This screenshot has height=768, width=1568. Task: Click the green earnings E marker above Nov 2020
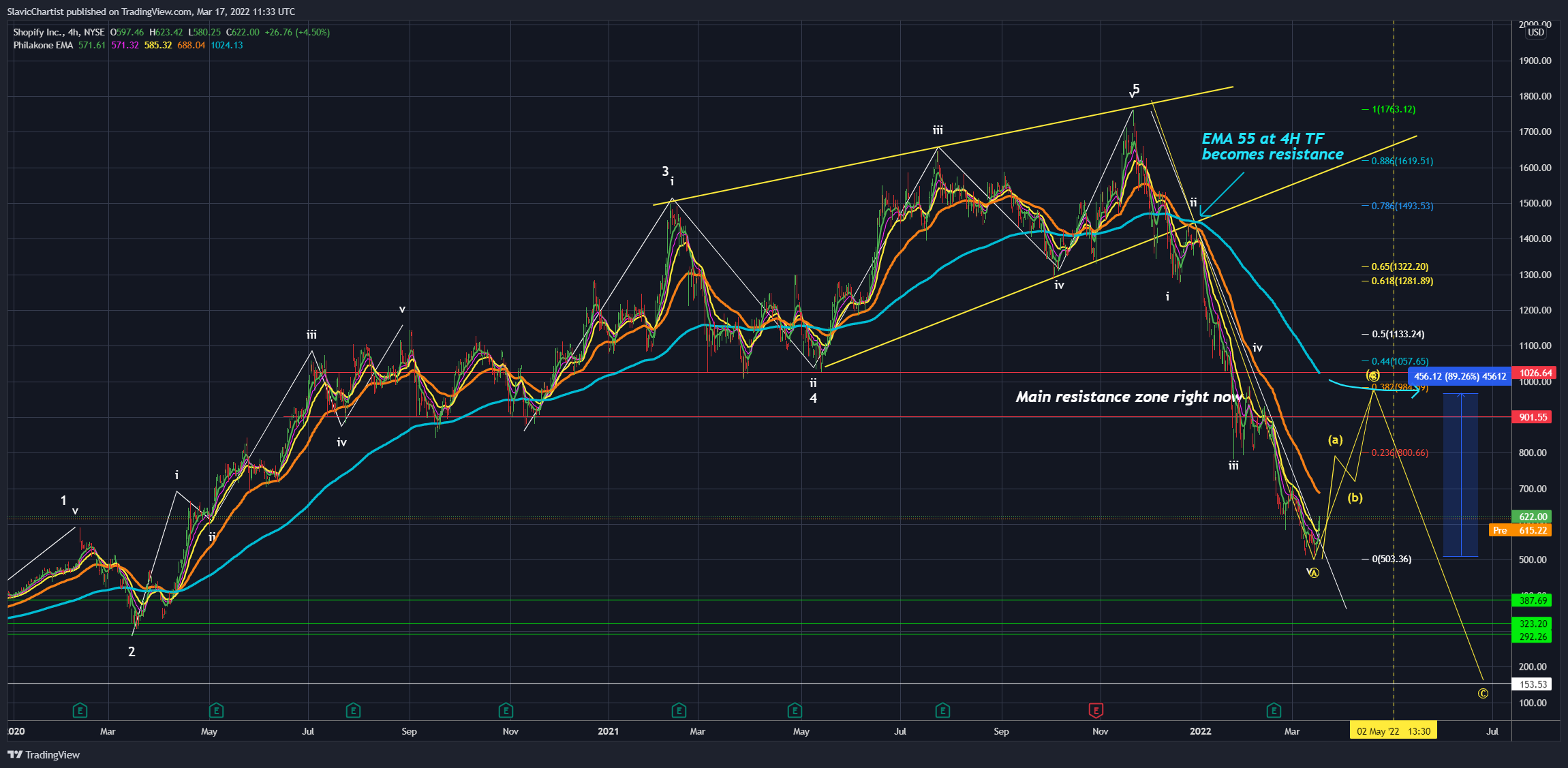[x=506, y=711]
